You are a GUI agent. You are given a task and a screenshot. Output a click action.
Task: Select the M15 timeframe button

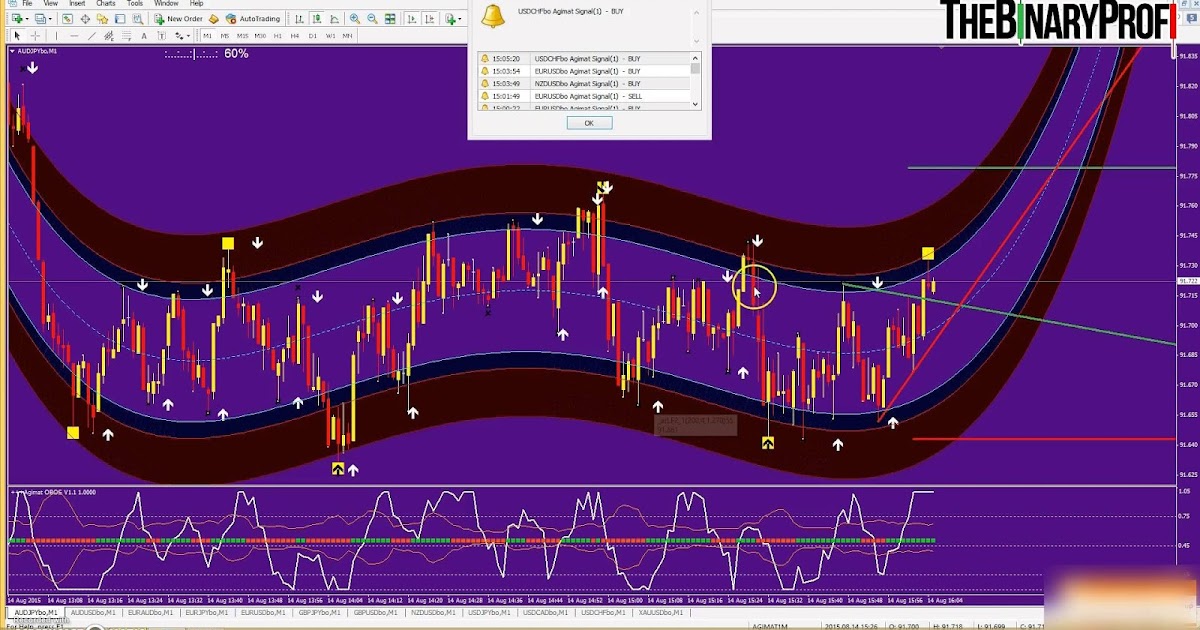click(242, 36)
